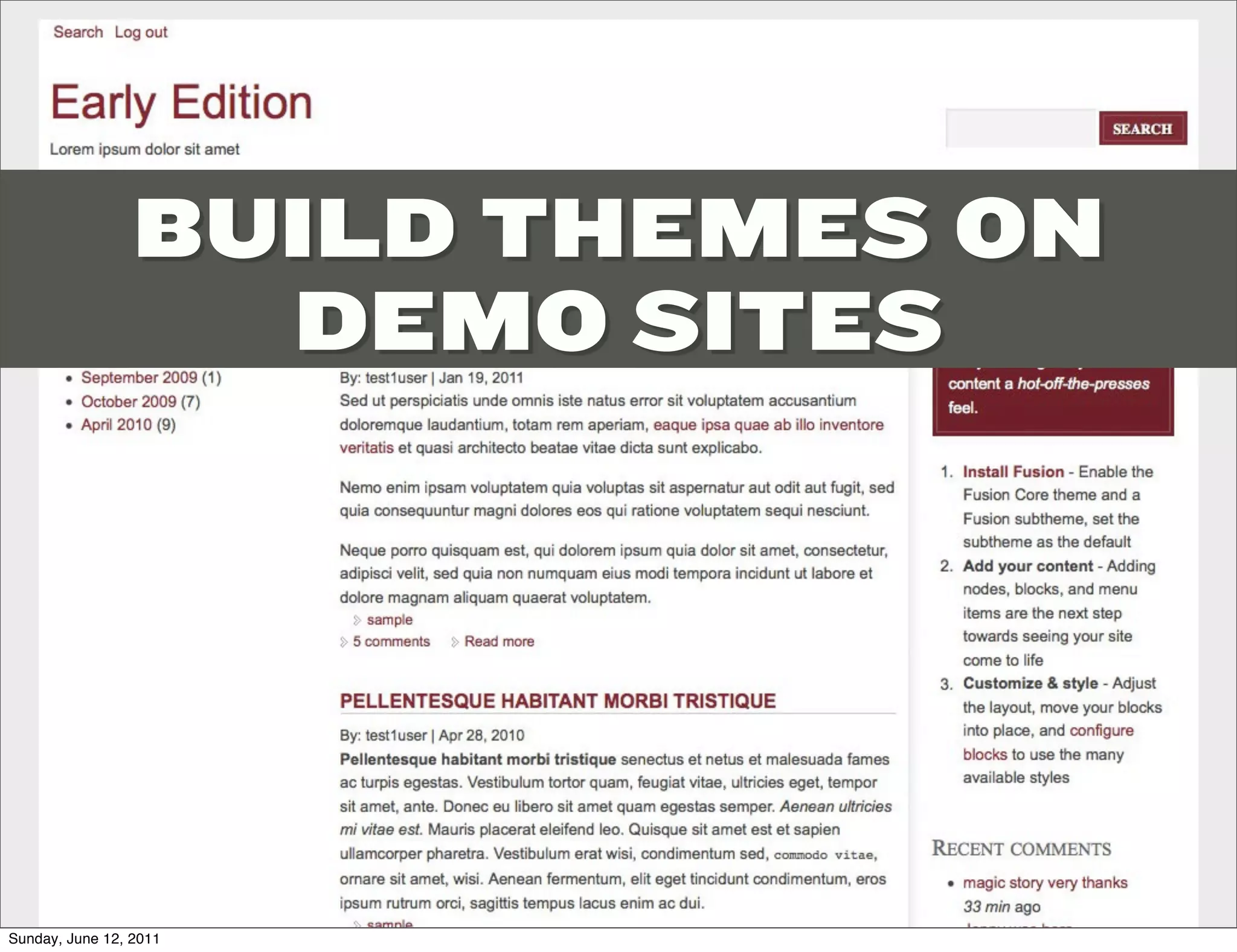This screenshot has height=952, width=1237.
Task: Click the 'sample' tag under first article
Action: click(x=390, y=620)
